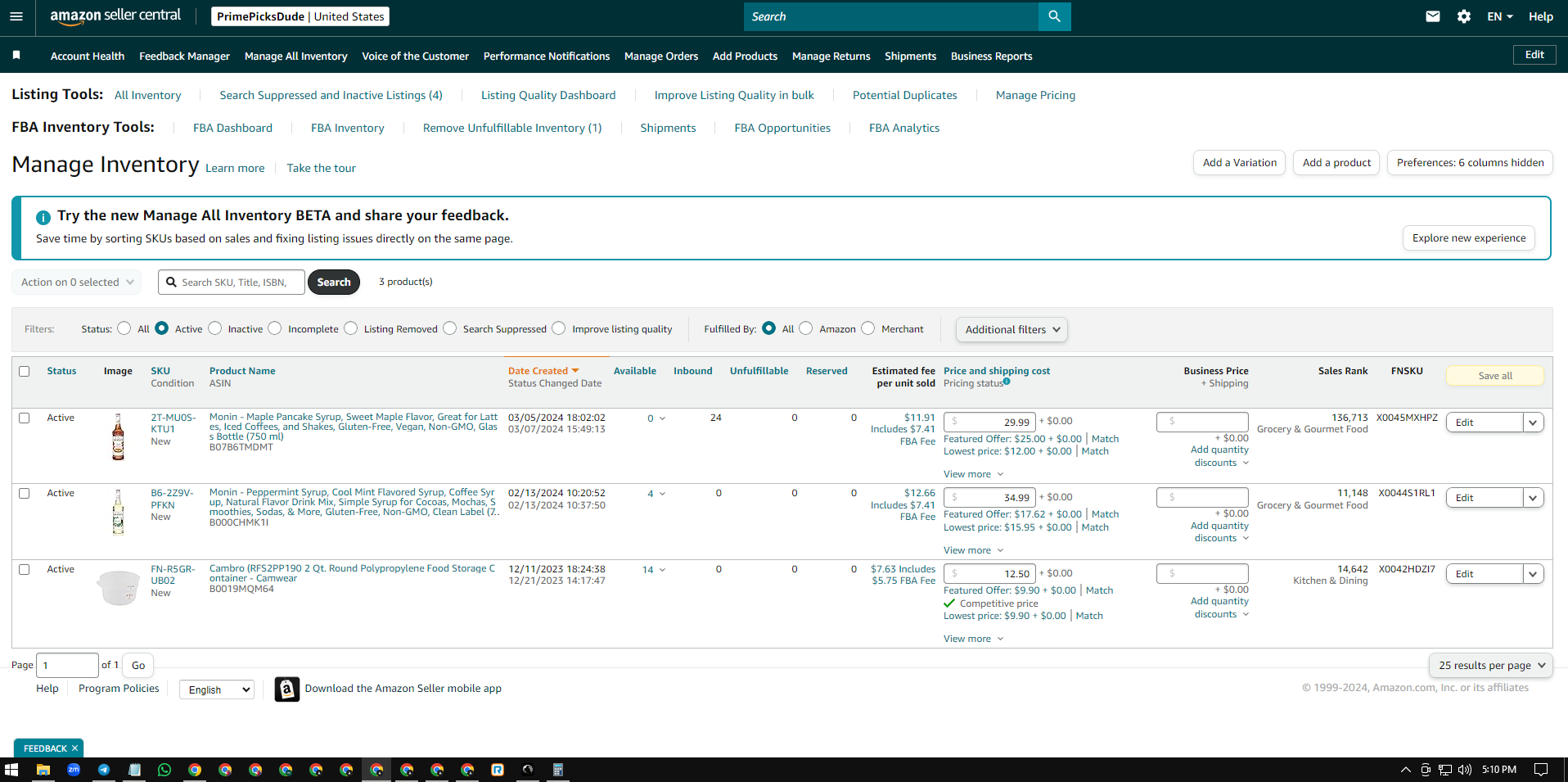Open Account Health menu item
Image resolution: width=1568 pixels, height=782 pixels.
88,56
